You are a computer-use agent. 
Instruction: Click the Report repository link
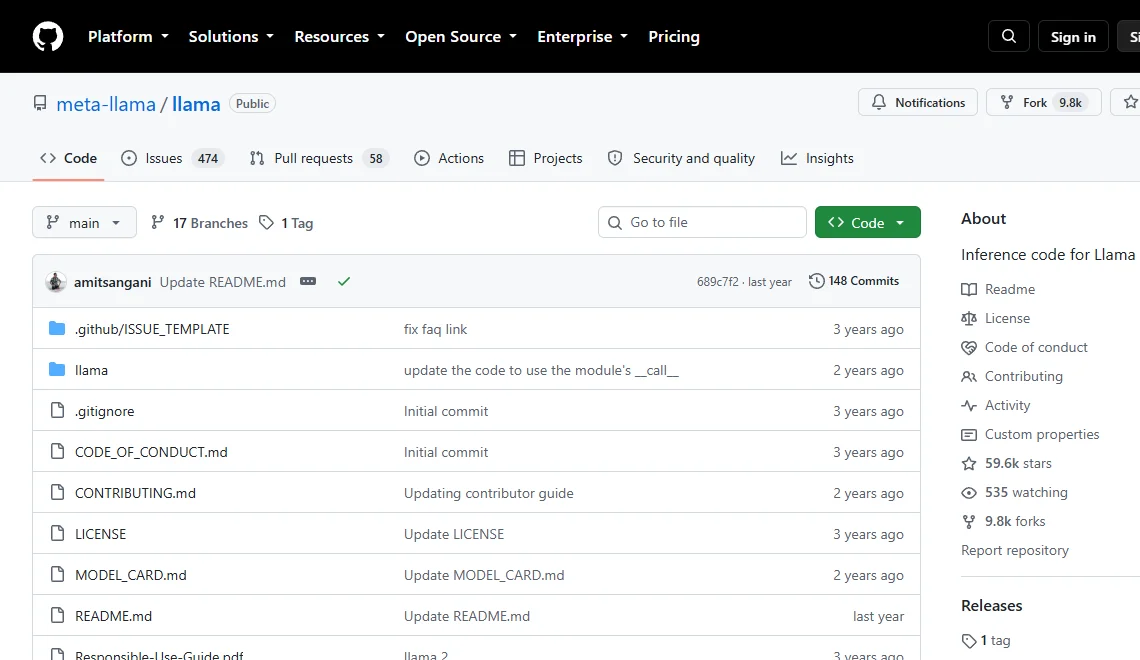(1015, 550)
